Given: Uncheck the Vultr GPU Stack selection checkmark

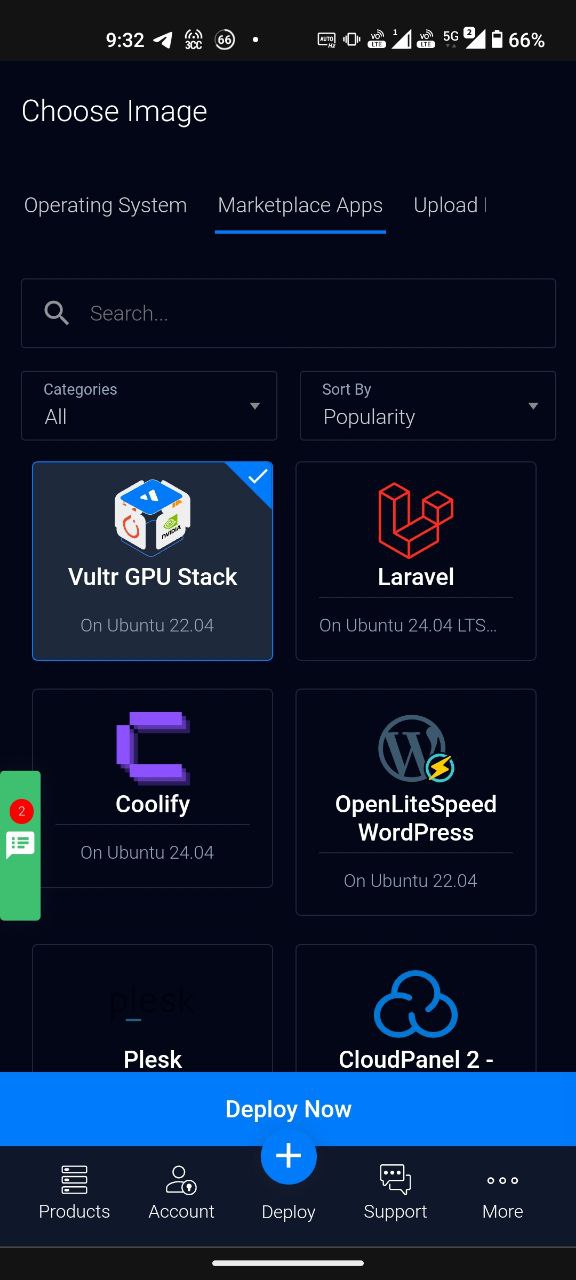Looking at the screenshot, I should [x=257, y=476].
